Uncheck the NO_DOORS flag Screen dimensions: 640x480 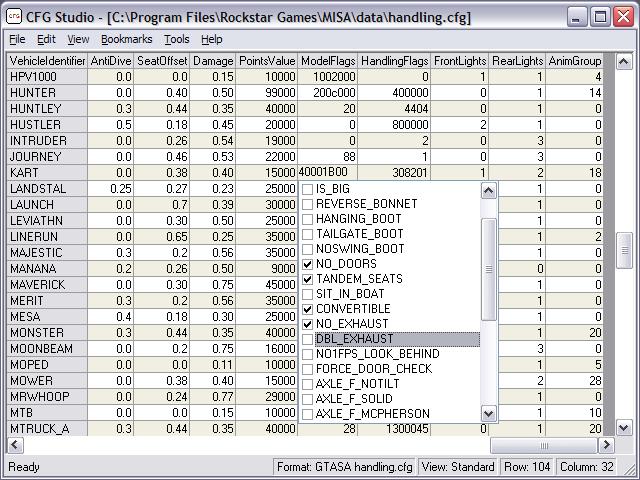pyautogui.click(x=308, y=264)
